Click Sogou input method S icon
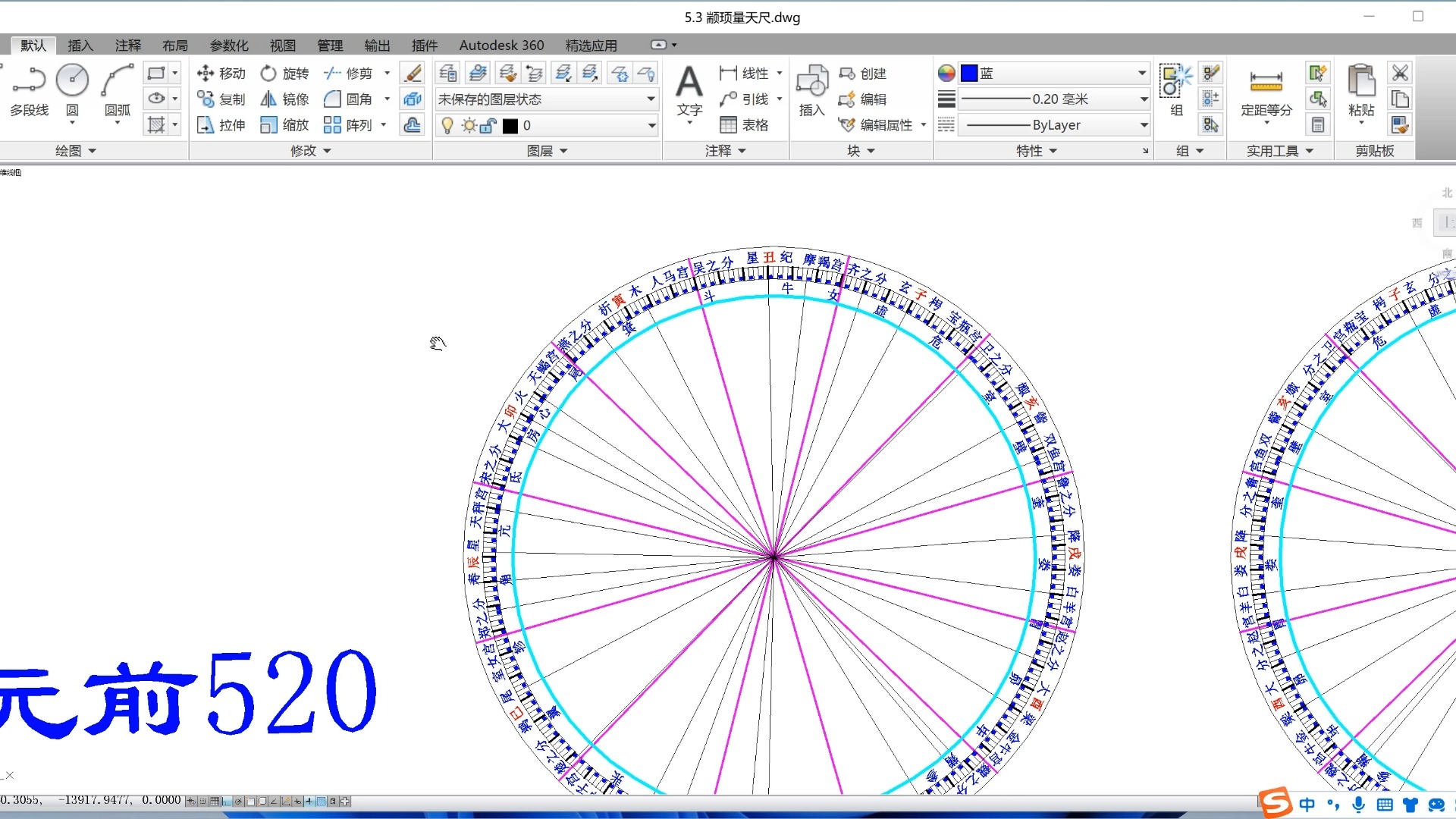Screen dimensions: 1456x819 1276,802
